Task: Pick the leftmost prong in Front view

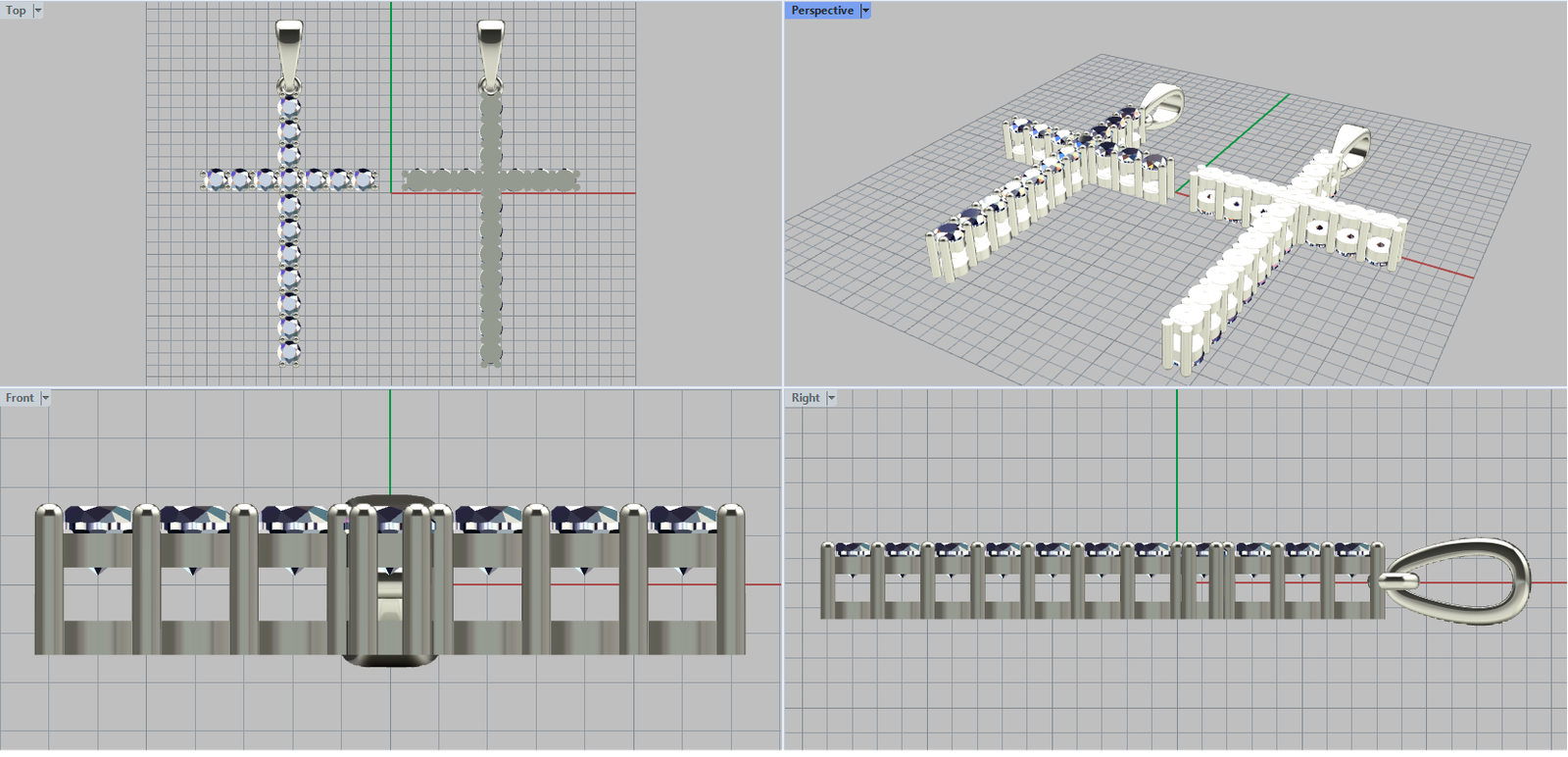Action: tap(47, 579)
